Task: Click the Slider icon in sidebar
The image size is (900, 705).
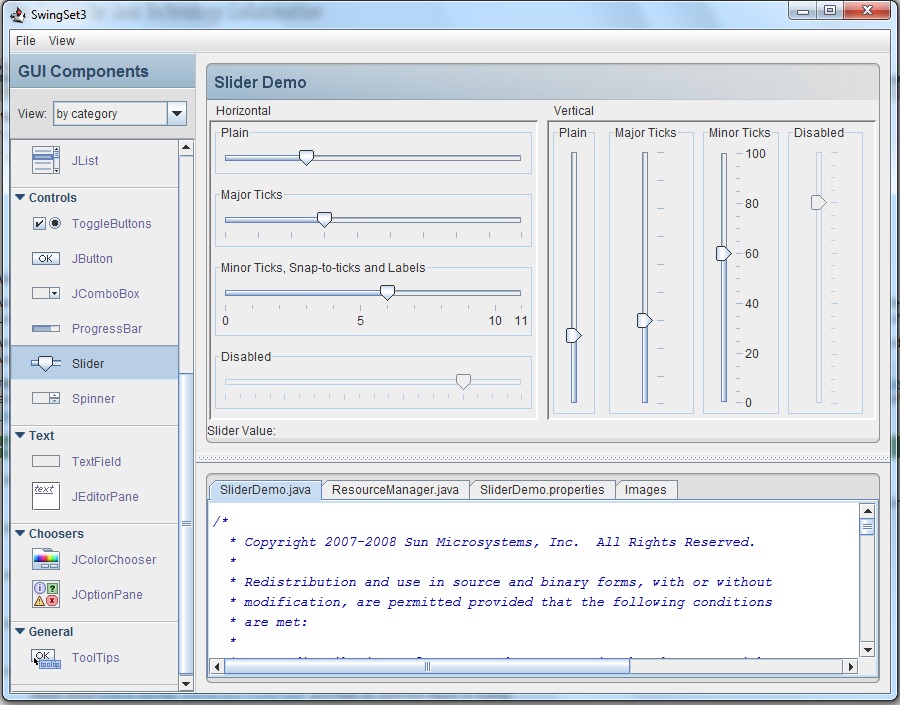Action: point(45,363)
